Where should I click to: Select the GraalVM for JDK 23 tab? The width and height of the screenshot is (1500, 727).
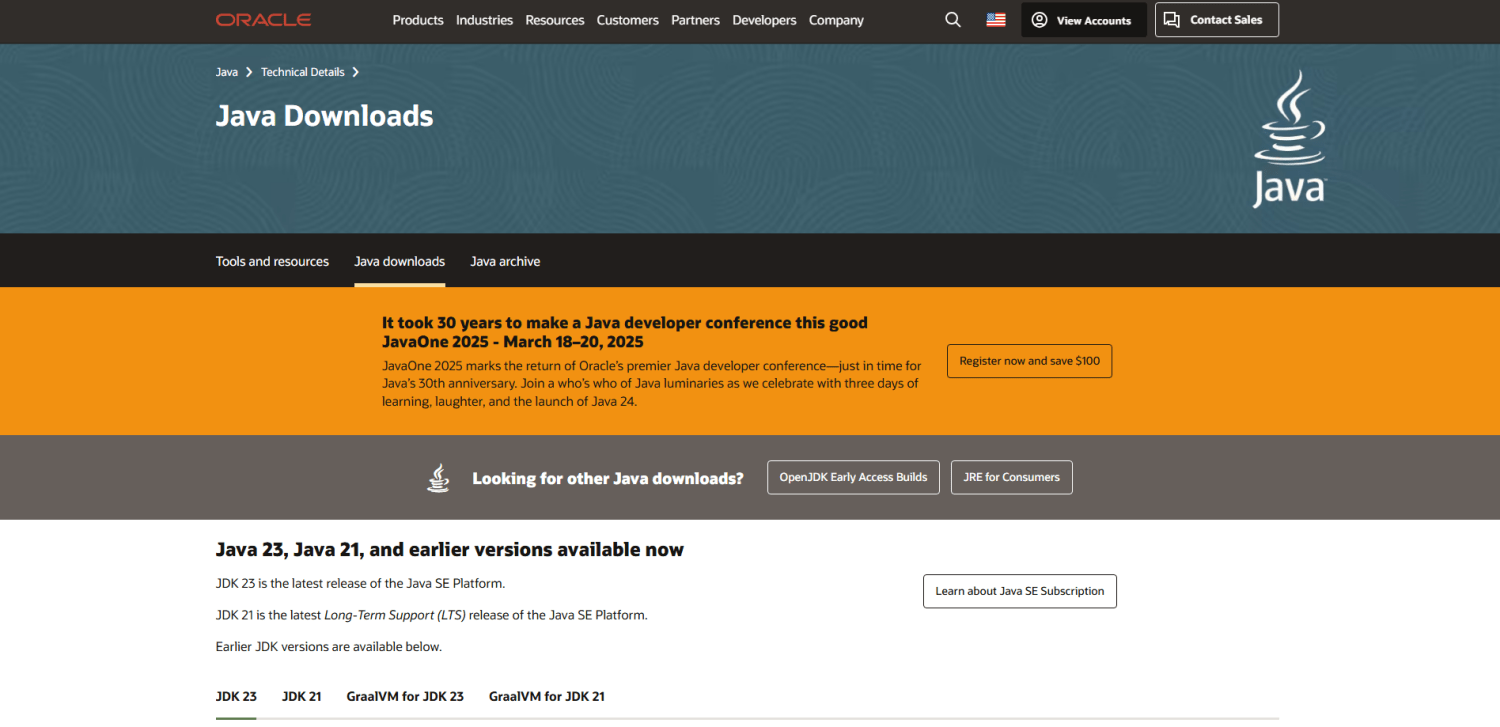click(x=405, y=696)
